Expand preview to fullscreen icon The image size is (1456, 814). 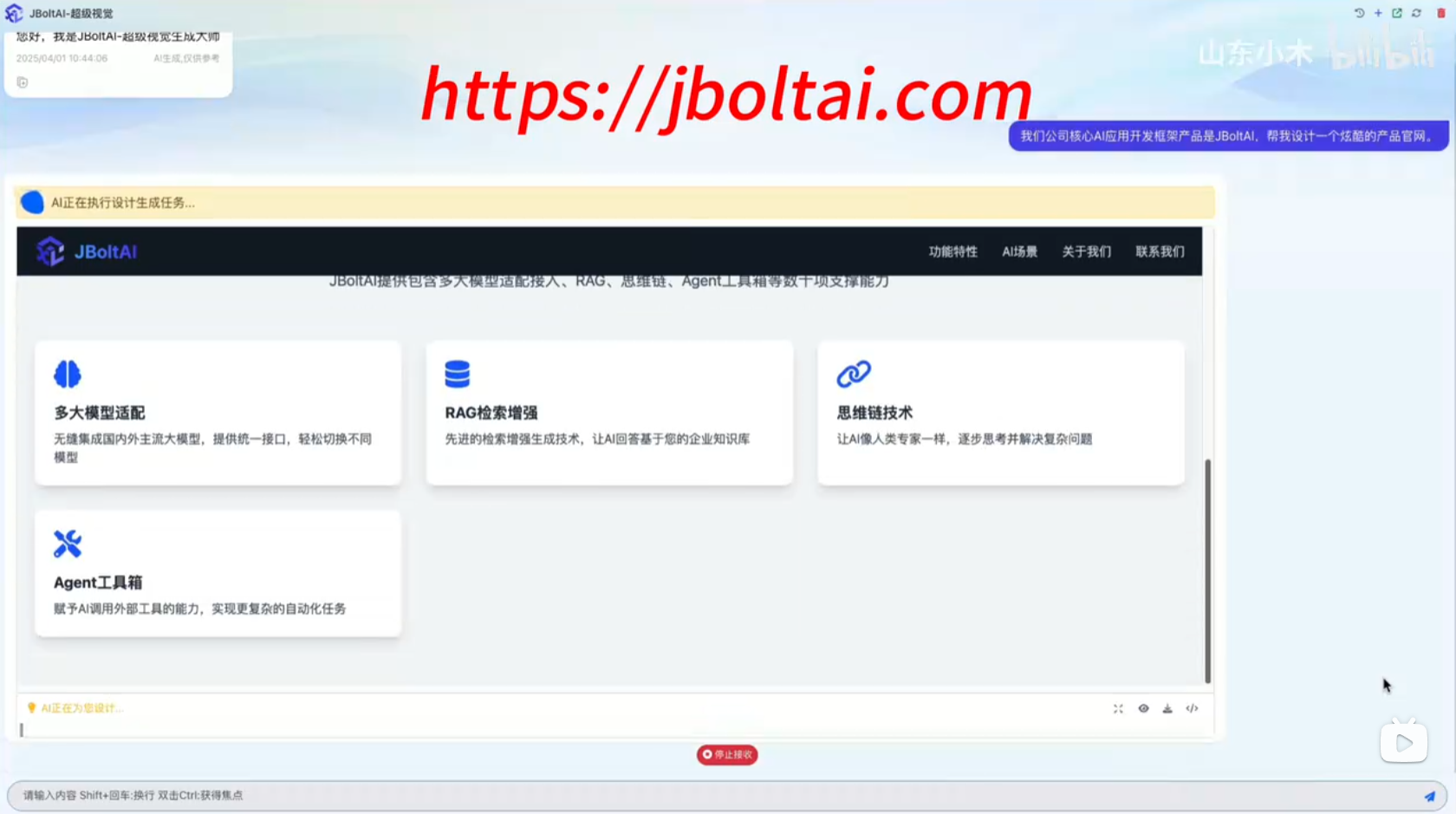pyautogui.click(x=1118, y=708)
